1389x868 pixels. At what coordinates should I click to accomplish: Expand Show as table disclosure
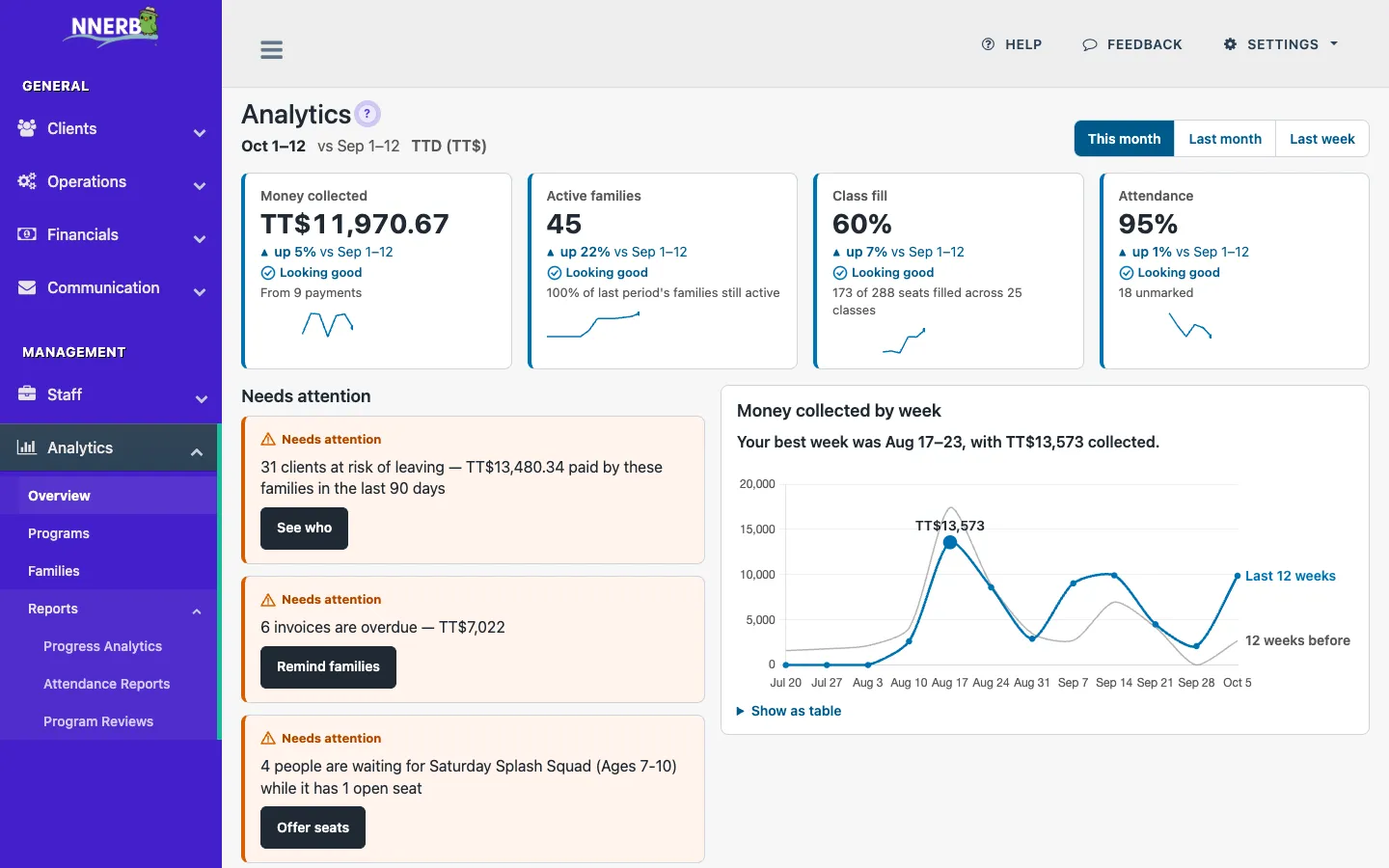(x=789, y=711)
